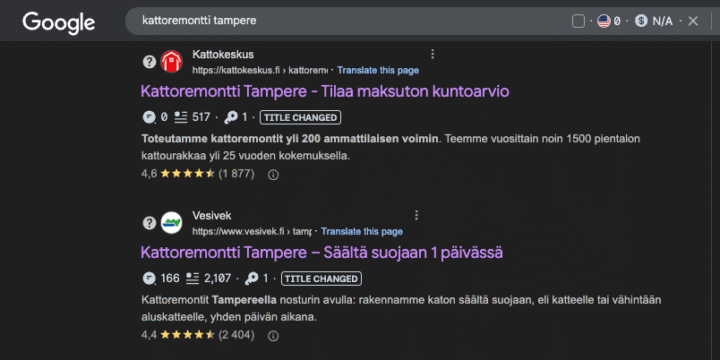Click the US flag icon in search bar
This screenshot has height=360, width=720.
click(604, 21)
